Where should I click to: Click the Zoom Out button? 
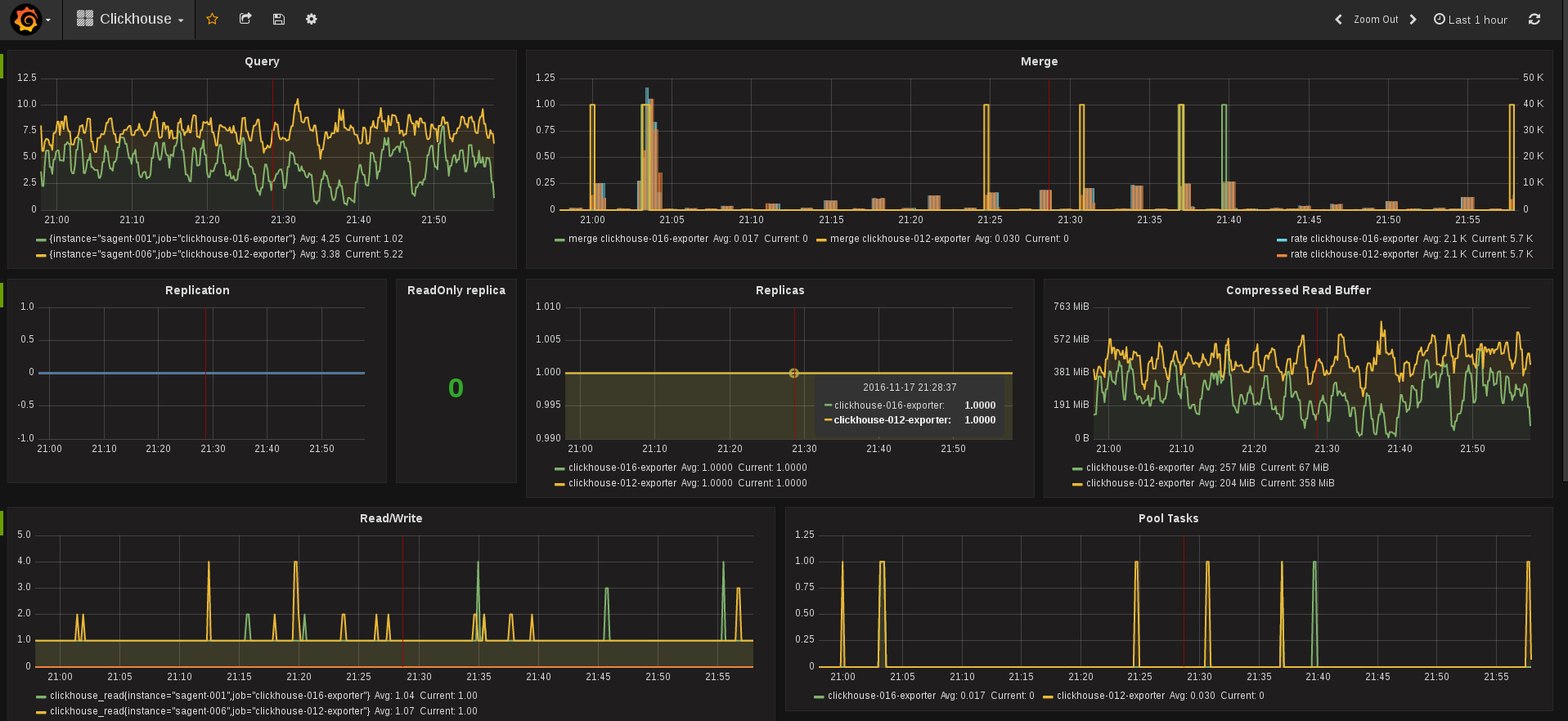[x=1376, y=20]
